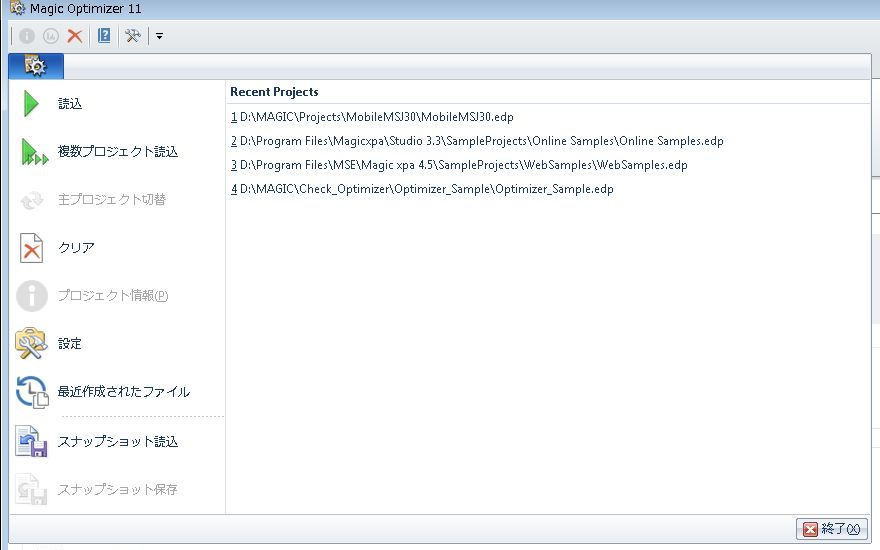
Task: Click the 最近作成されたファイル clock icon
Action: [32, 392]
